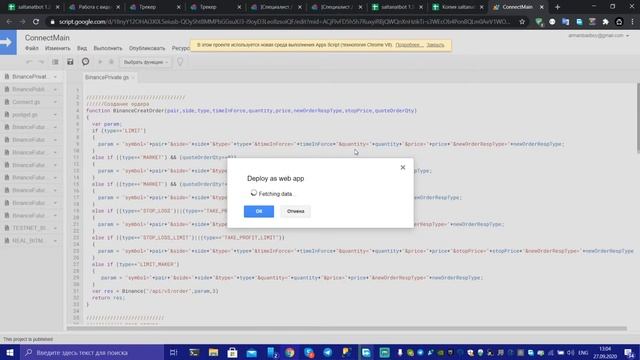Open the dropdown arrow of Connect.gs file
Screen dimensions: 640x360
tap(55, 102)
